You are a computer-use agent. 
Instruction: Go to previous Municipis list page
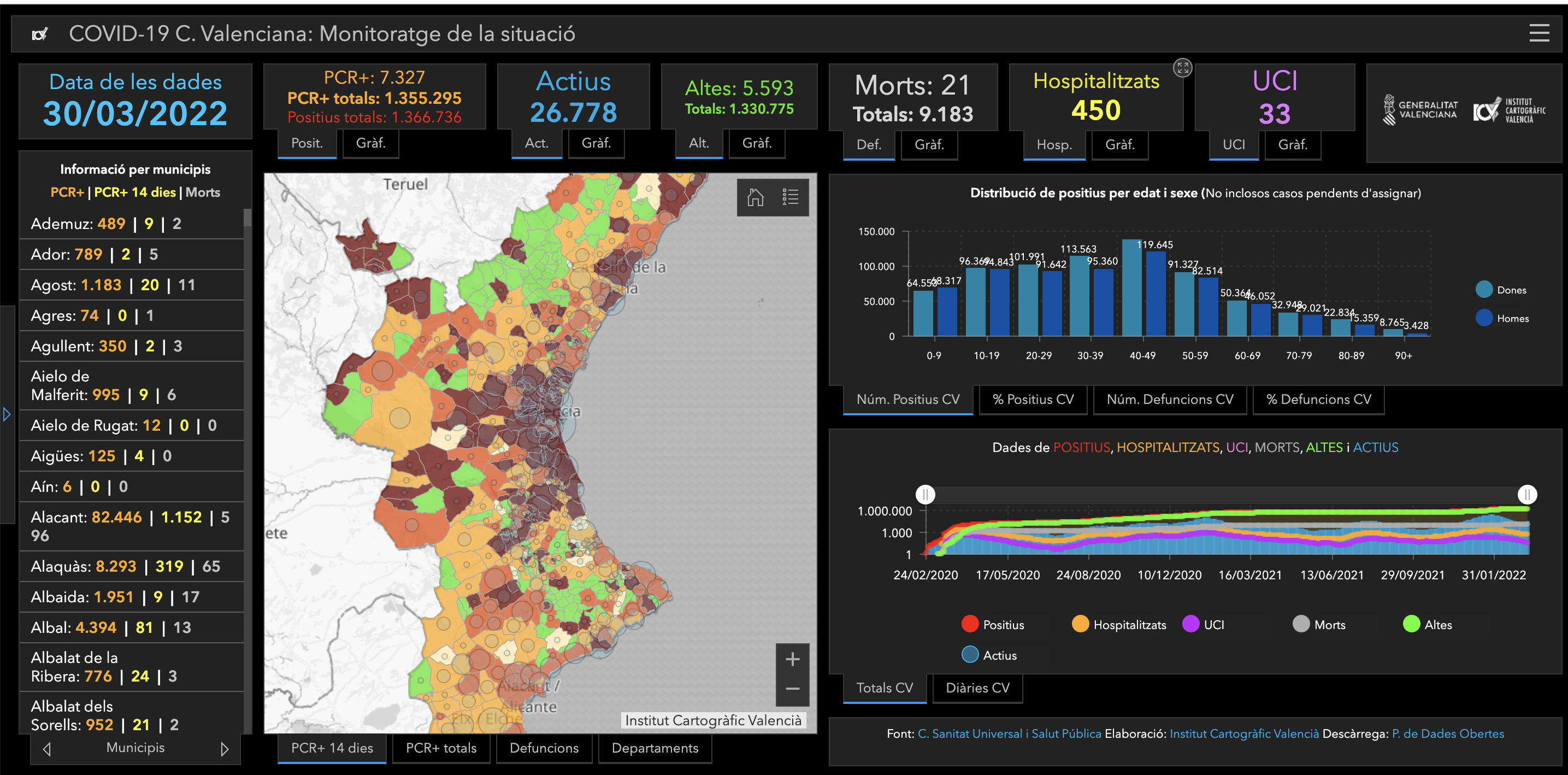tap(47, 748)
